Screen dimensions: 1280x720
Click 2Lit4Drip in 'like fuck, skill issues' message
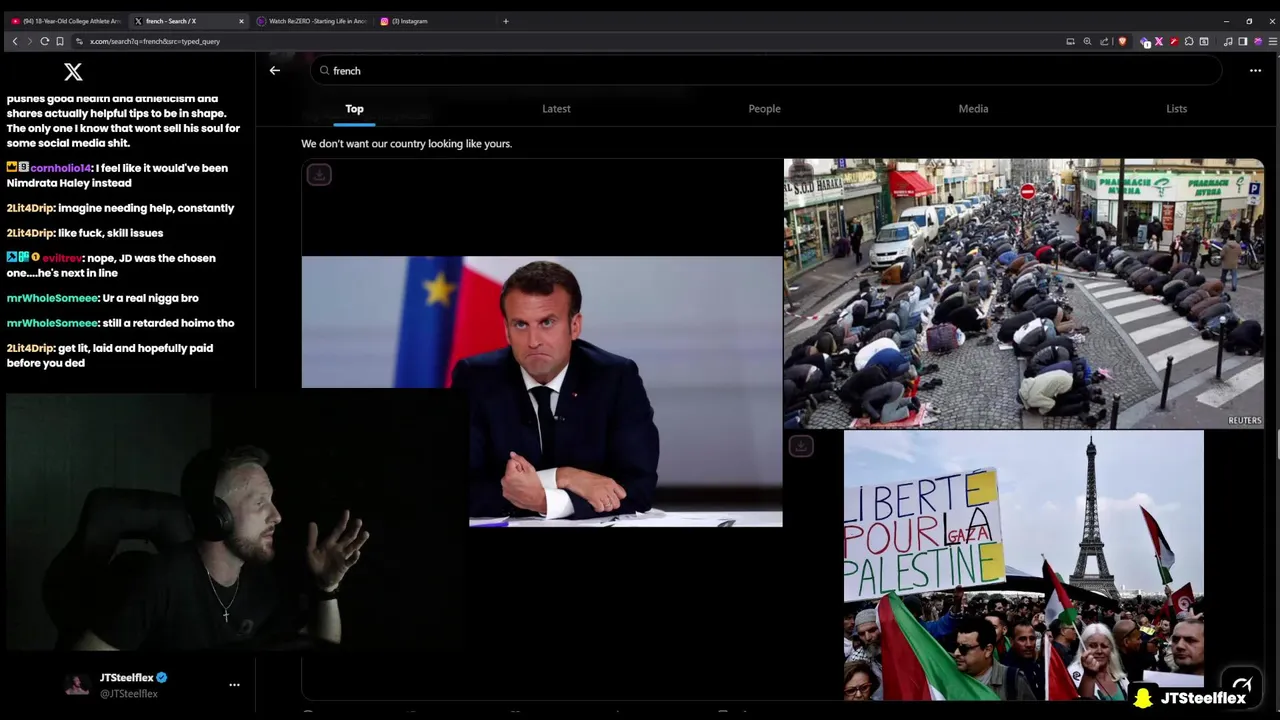pos(30,233)
